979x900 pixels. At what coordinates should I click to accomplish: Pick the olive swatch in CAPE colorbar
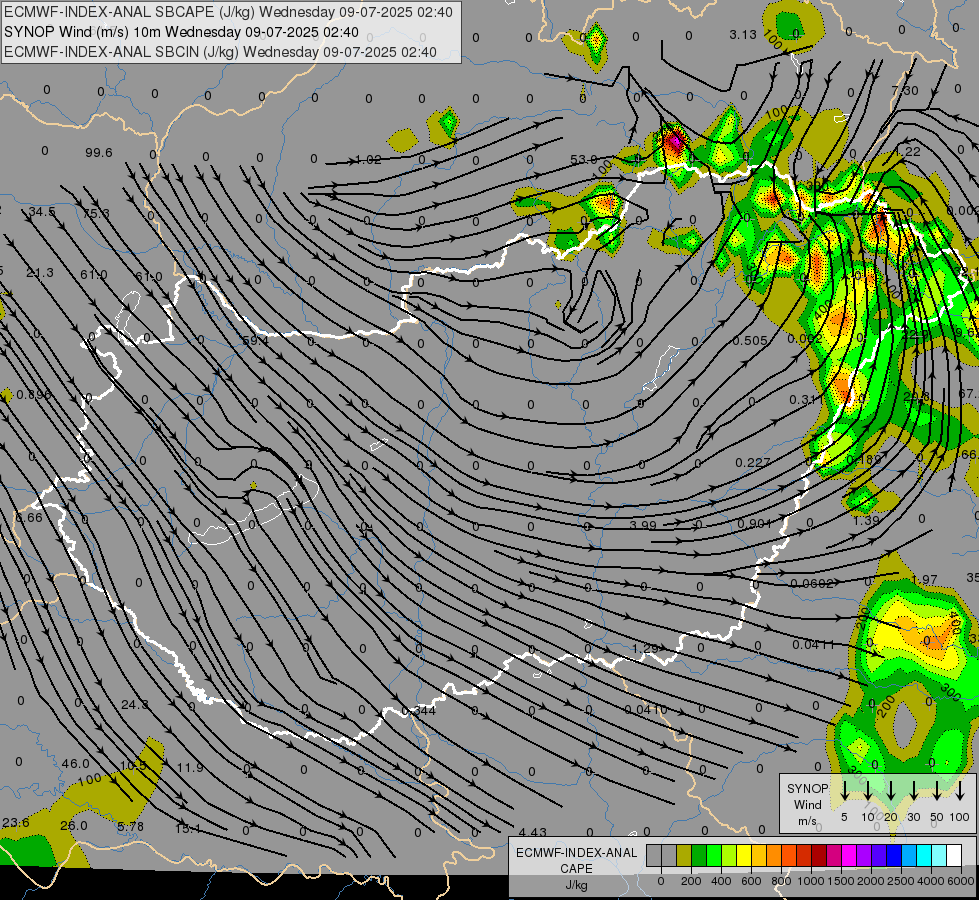coord(684,855)
